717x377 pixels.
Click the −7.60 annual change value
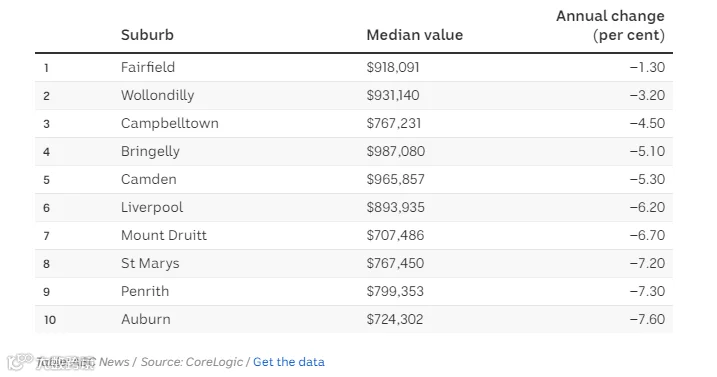(647, 319)
